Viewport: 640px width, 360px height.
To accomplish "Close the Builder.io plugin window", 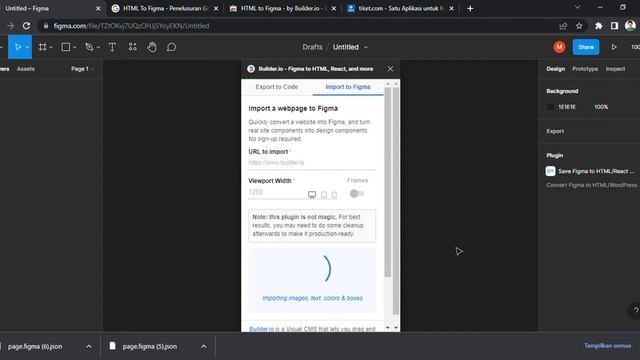I will (x=390, y=69).
